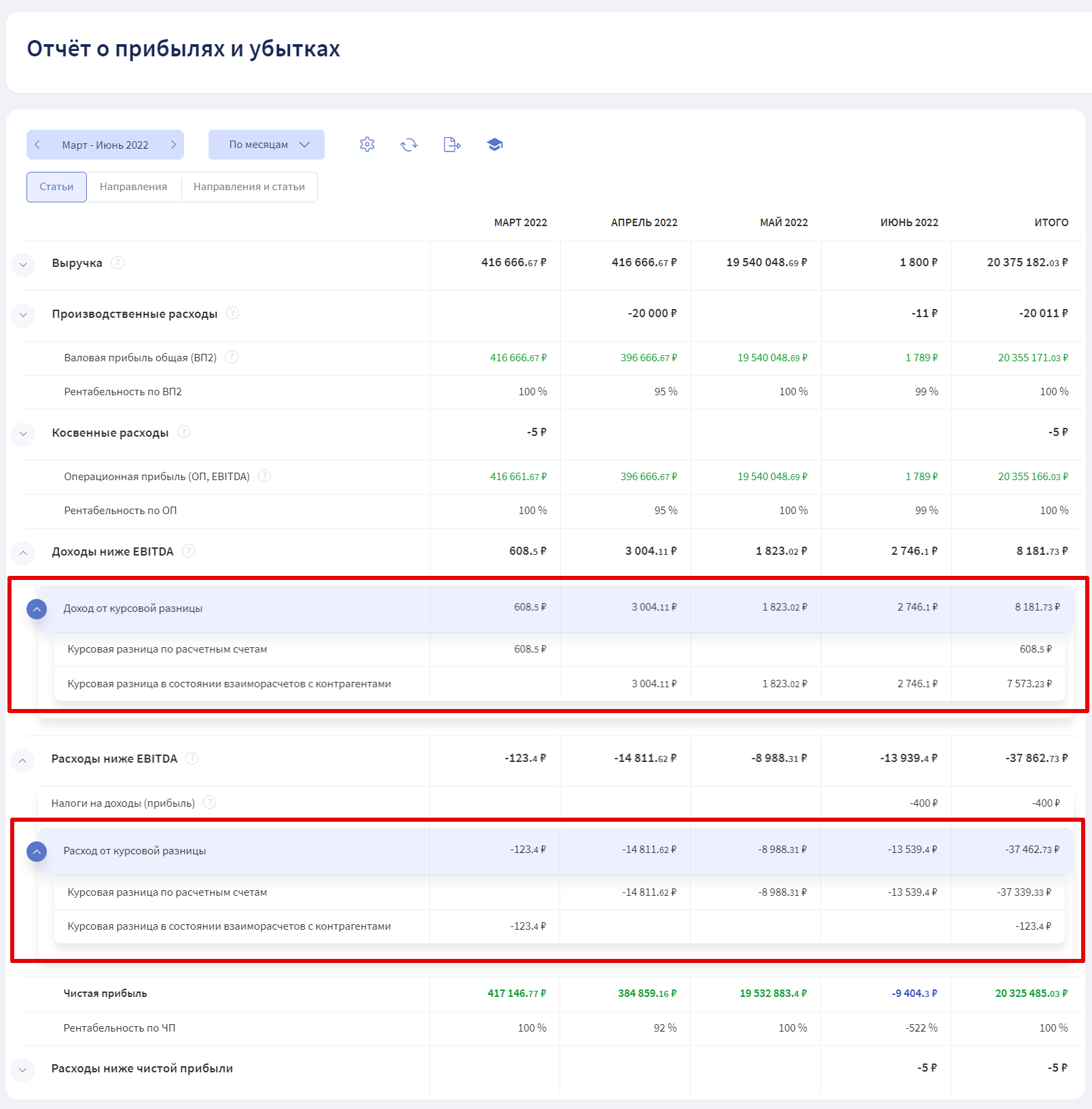Expand Расходы ниже чистой прибыли row

pos(22,1070)
